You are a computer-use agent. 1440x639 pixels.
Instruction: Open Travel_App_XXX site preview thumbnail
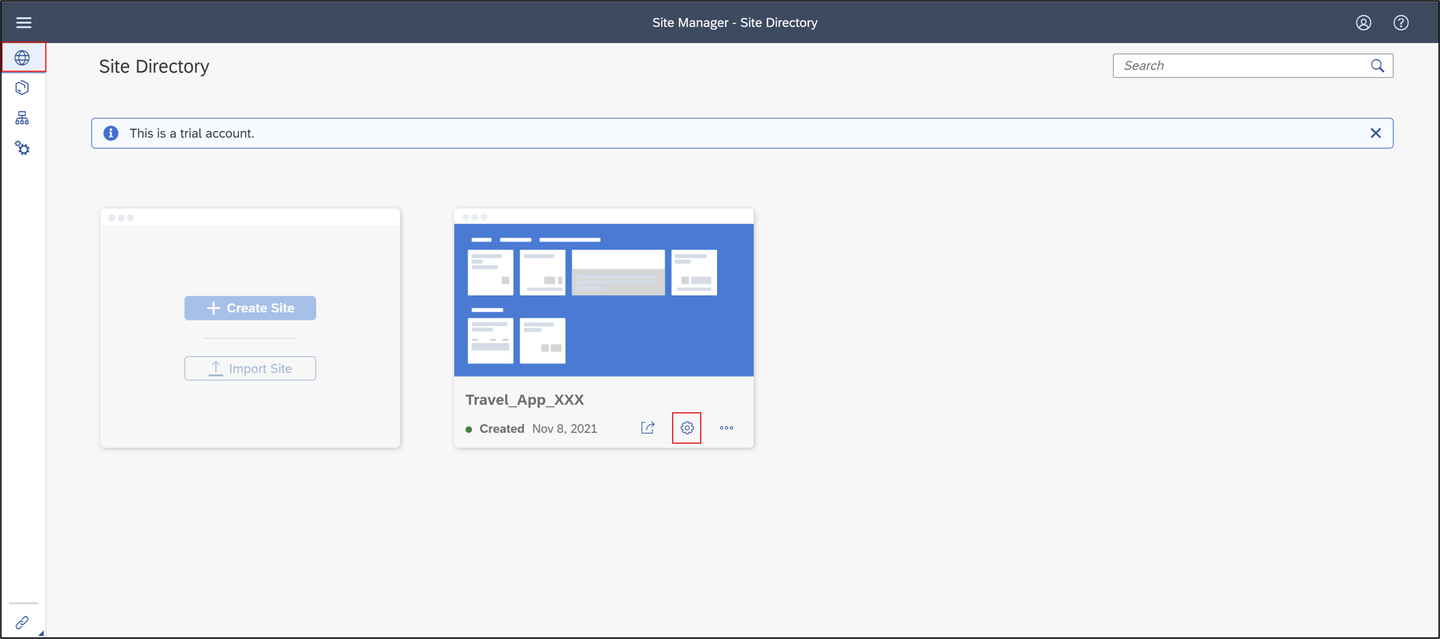point(604,300)
